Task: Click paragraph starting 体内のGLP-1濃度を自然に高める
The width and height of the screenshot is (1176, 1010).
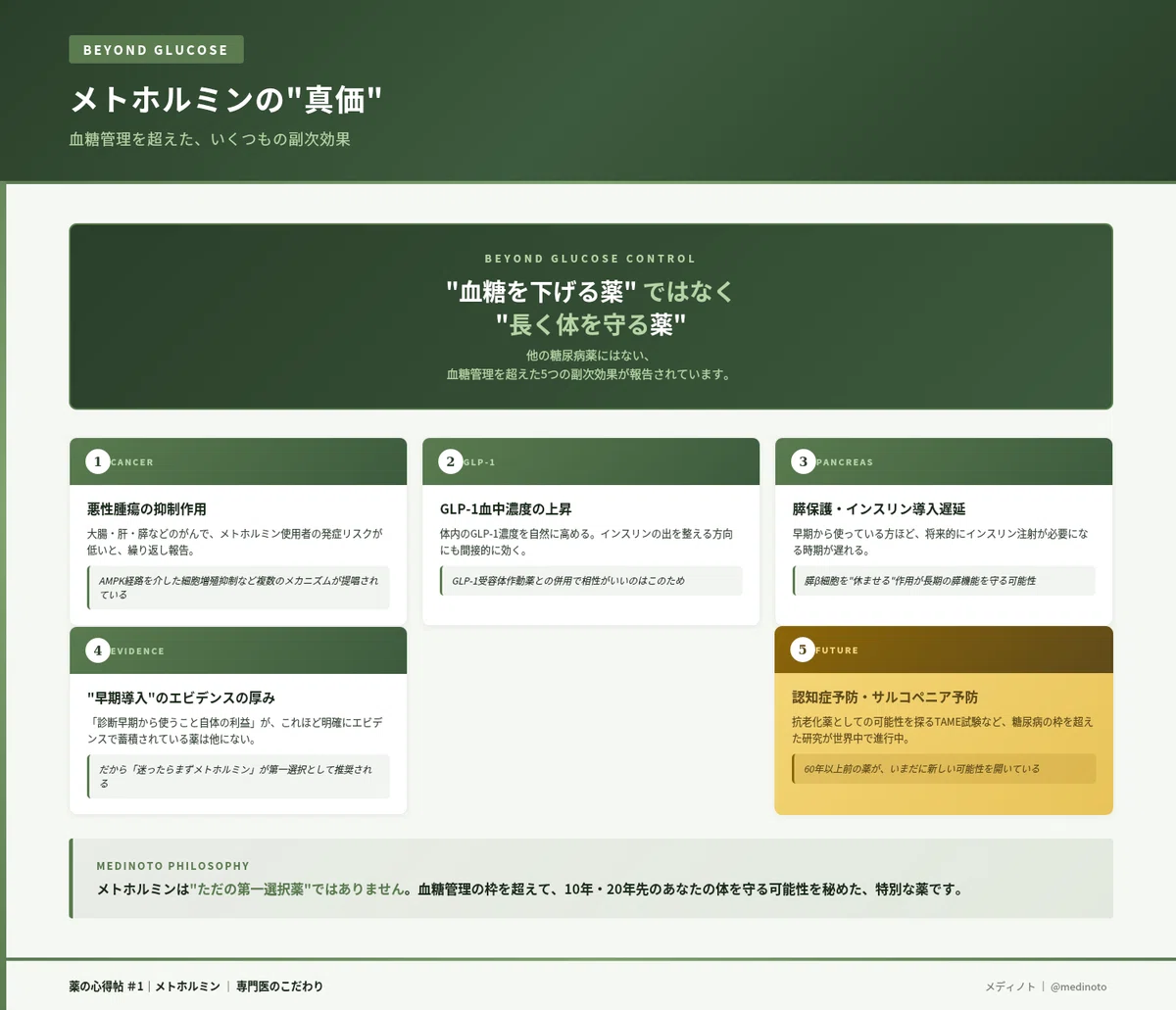Action: click(x=586, y=542)
